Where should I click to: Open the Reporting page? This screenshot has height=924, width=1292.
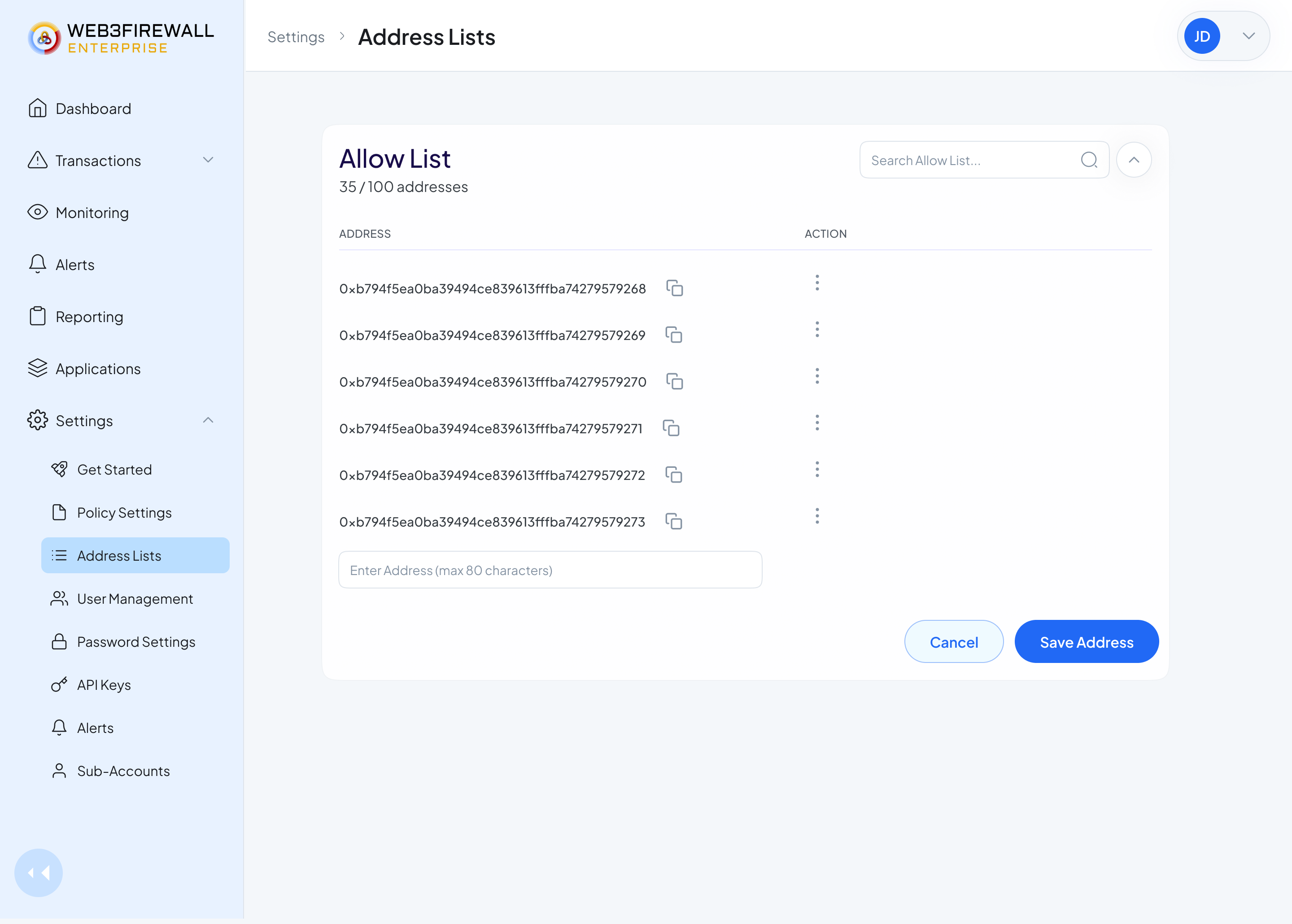tap(89, 317)
